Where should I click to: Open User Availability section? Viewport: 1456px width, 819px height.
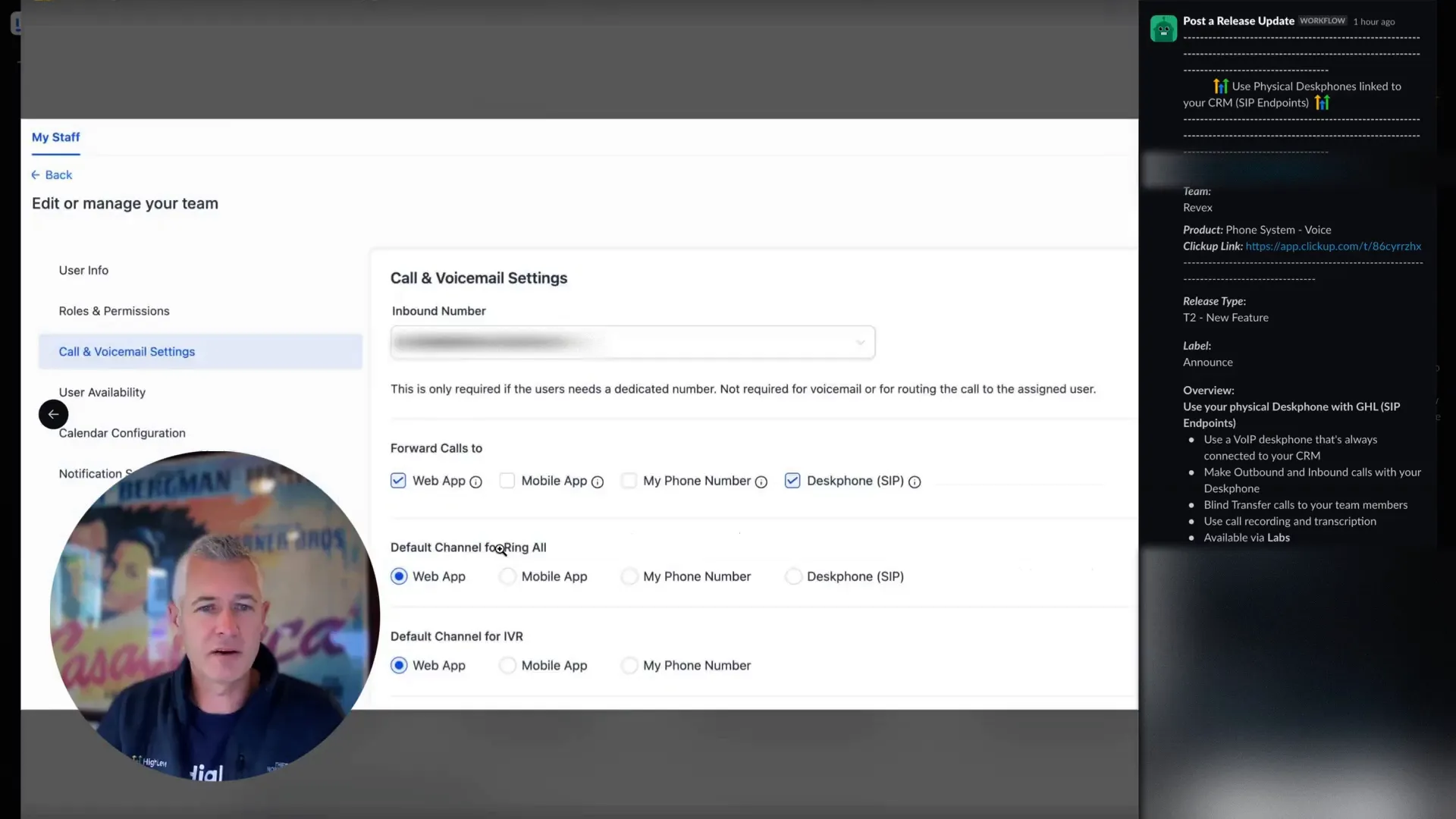[102, 392]
